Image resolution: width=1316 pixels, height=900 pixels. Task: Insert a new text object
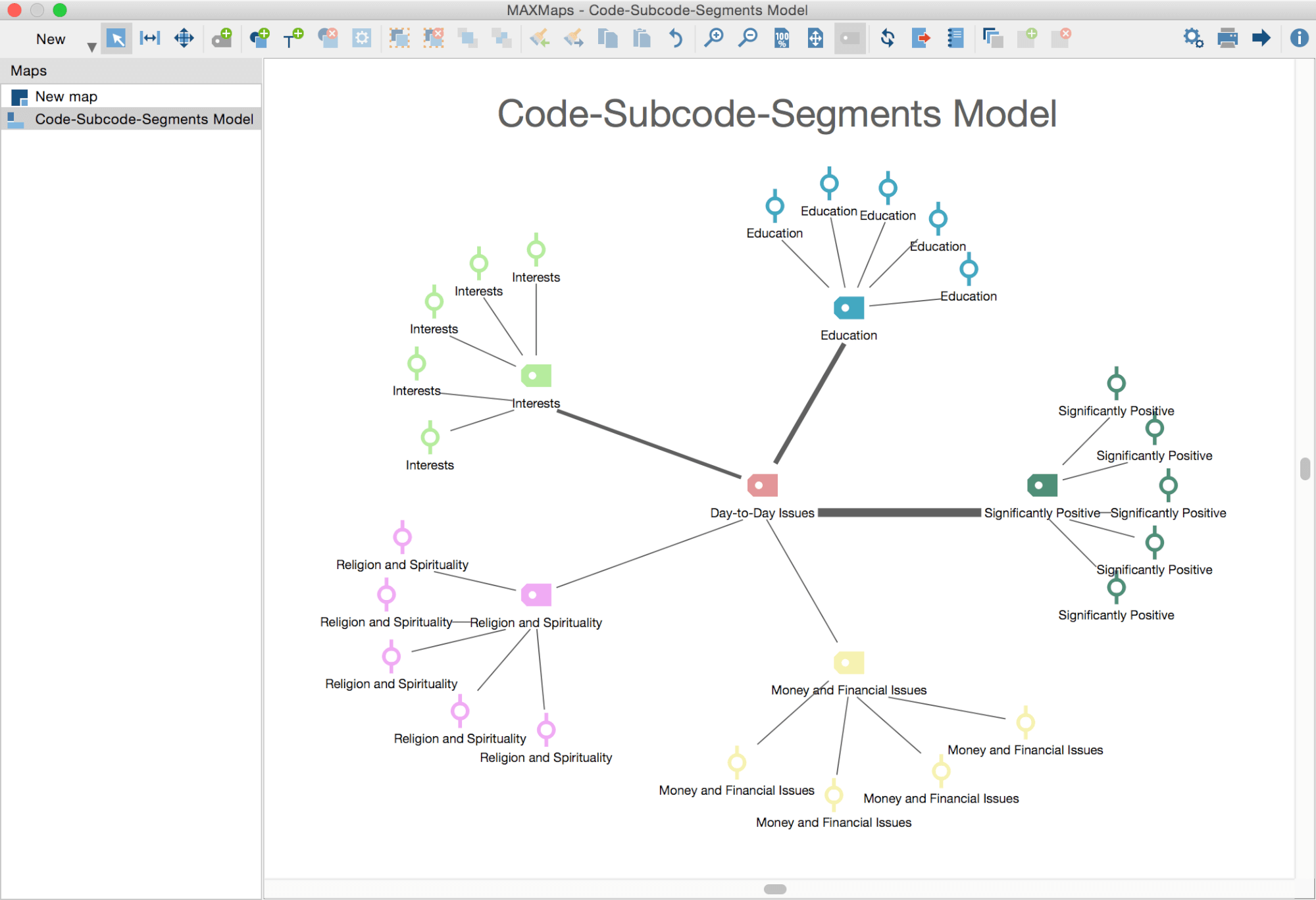pyautogui.click(x=293, y=38)
